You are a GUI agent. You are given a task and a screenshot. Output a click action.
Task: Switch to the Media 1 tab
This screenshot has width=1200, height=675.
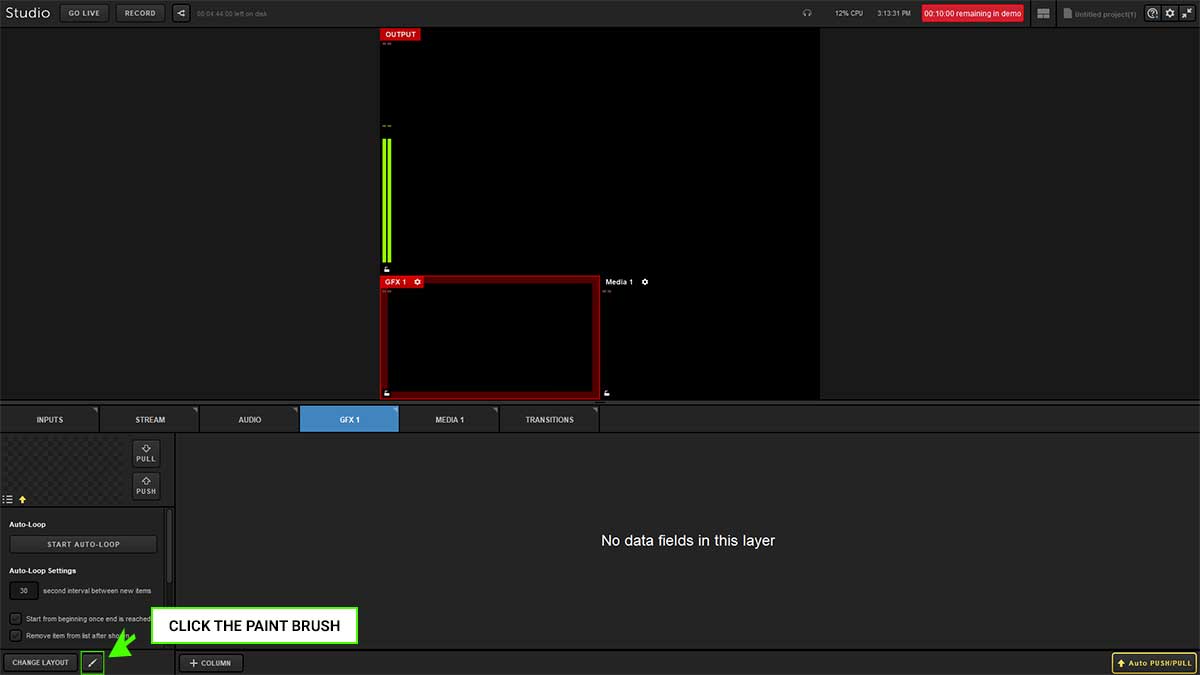(x=450, y=420)
